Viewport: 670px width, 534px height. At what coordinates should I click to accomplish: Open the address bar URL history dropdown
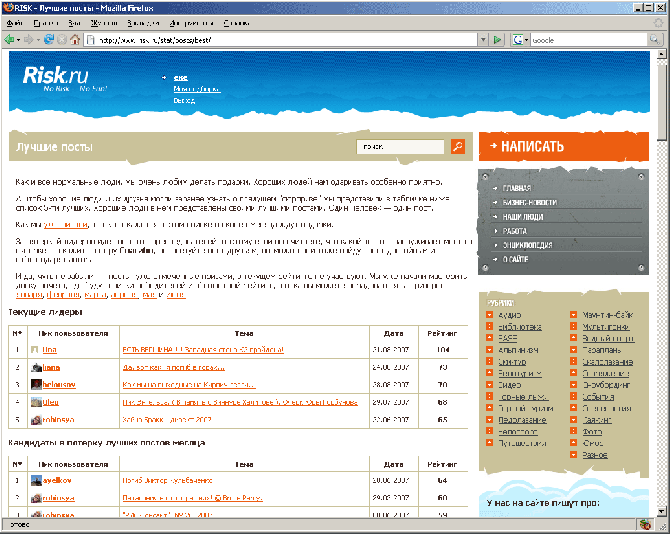(482, 40)
